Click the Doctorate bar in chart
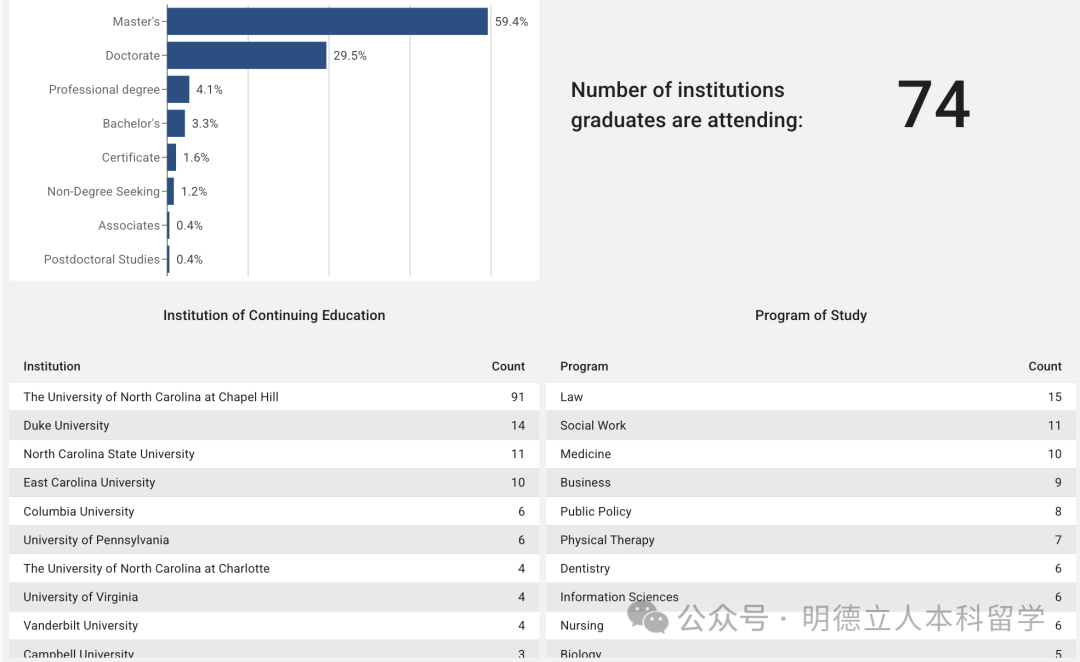This screenshot has width=1080, height=662. [247, 55]
